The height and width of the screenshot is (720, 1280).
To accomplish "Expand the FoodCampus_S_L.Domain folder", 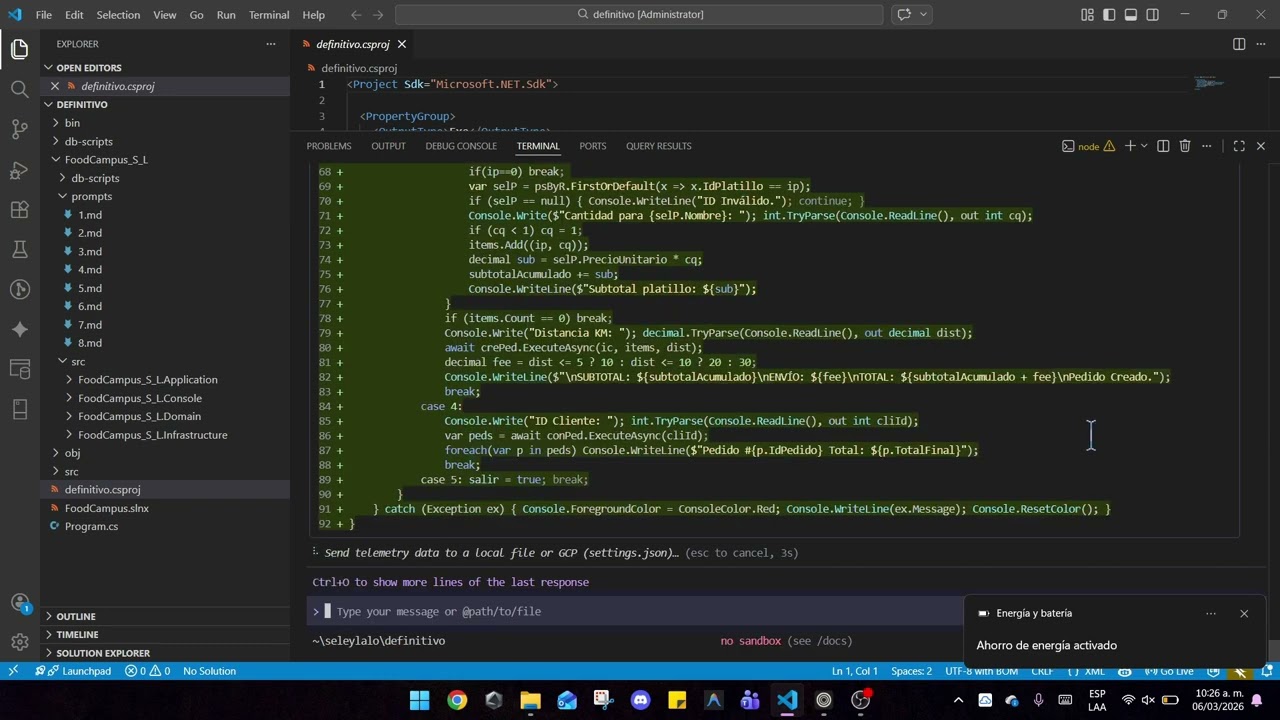I will [x=139, y=416].
